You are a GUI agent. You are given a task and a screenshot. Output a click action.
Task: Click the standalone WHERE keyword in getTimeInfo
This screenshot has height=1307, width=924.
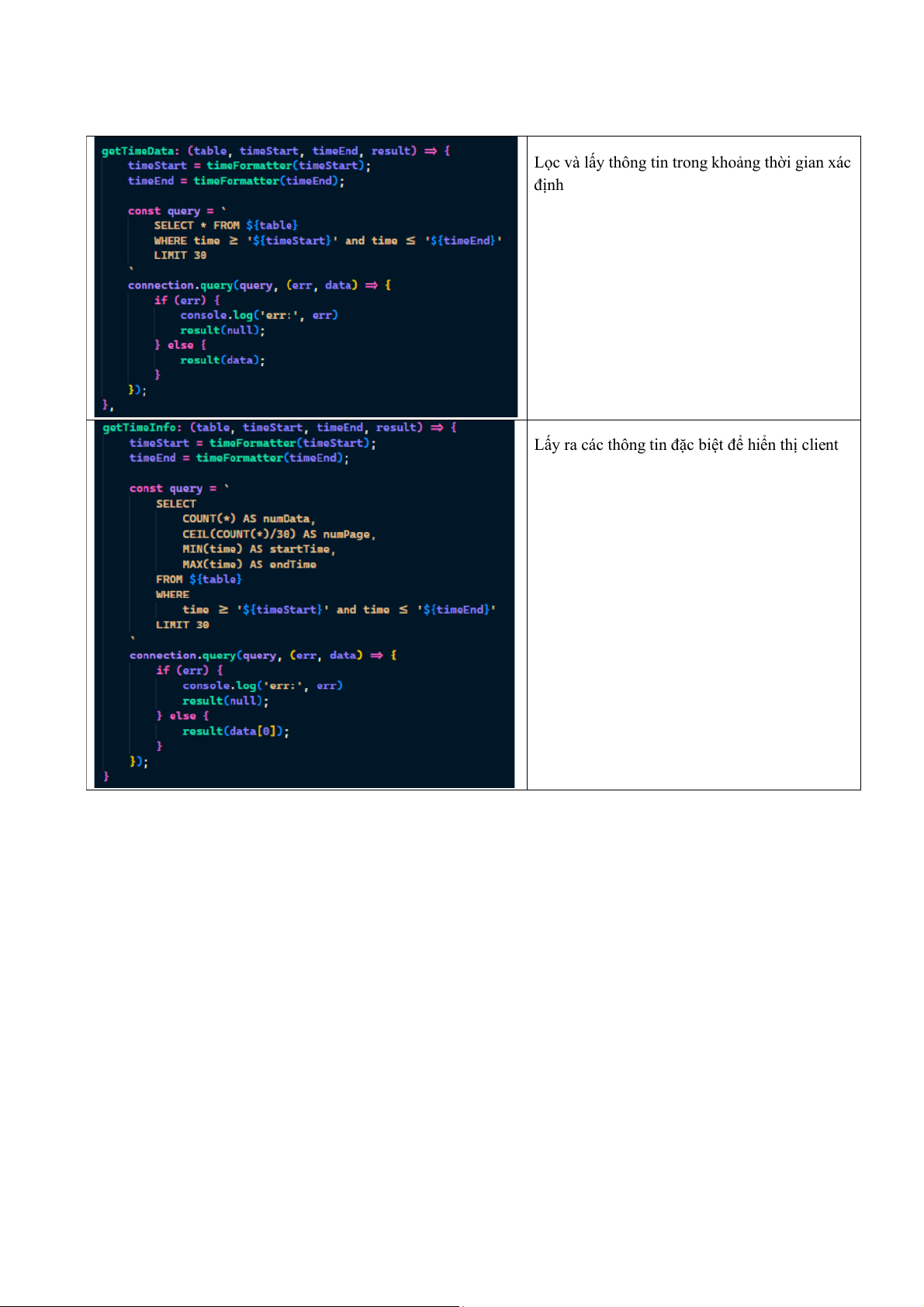[x=172, y=595]
